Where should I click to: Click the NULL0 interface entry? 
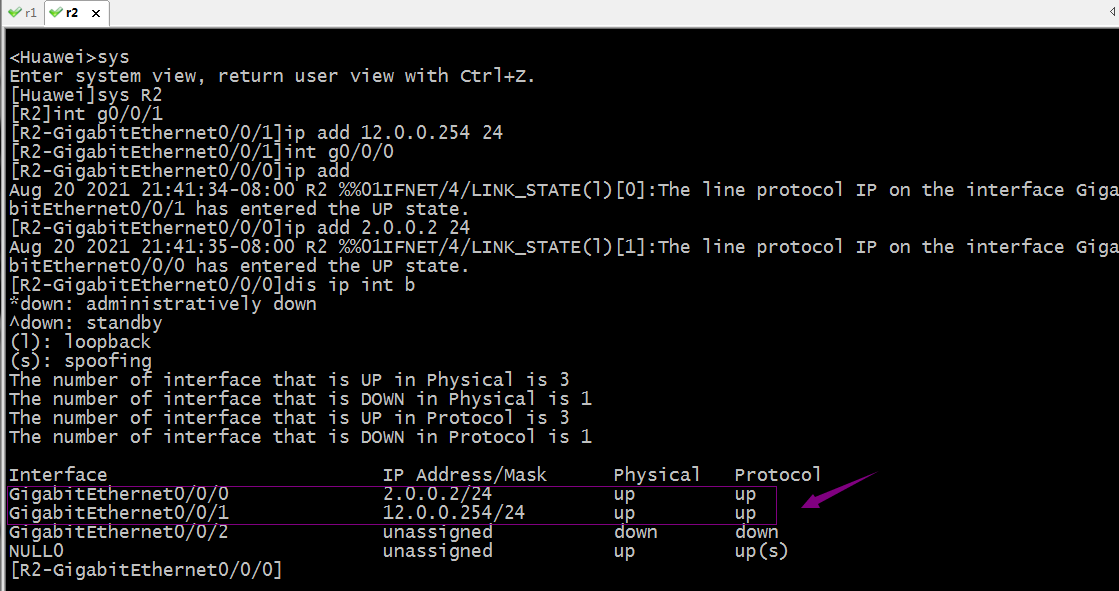[x=36, y=551]
